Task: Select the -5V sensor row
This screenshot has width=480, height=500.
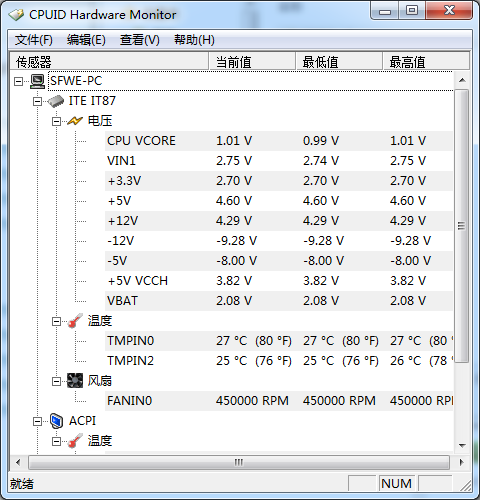Action: (279, 261)
